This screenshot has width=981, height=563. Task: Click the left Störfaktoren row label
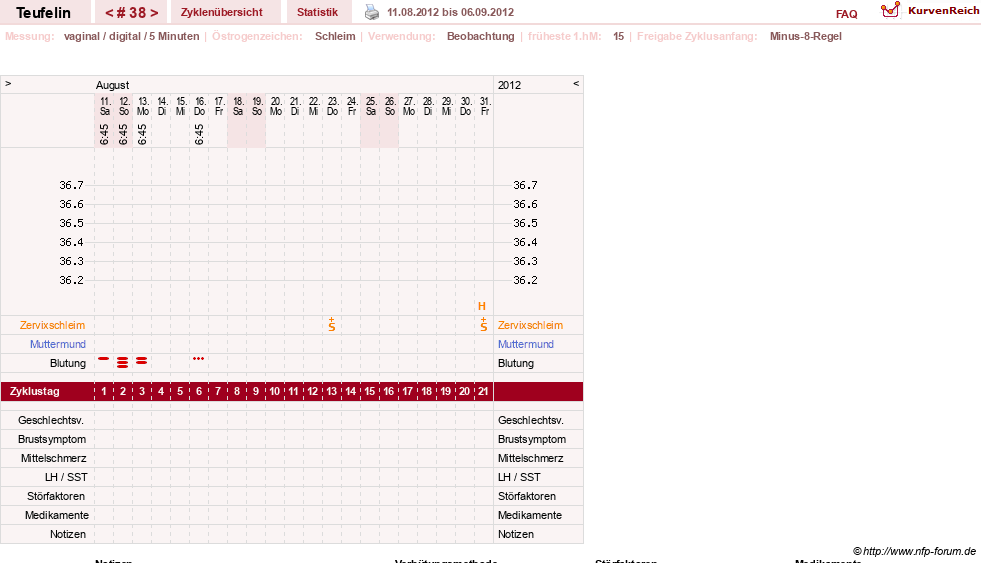point(56,496)
